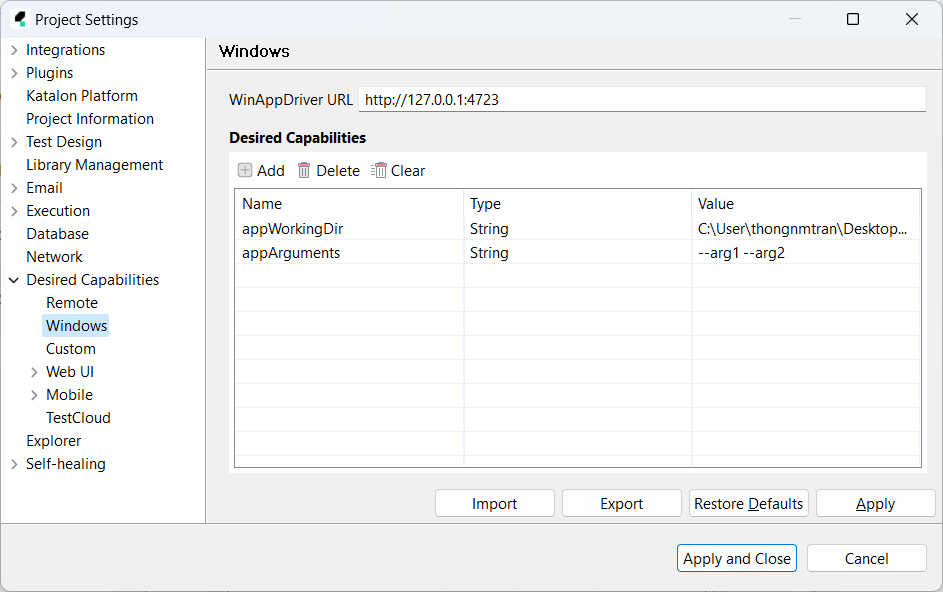
Task: Click the Clear list icon
Action: coord(379,171)
